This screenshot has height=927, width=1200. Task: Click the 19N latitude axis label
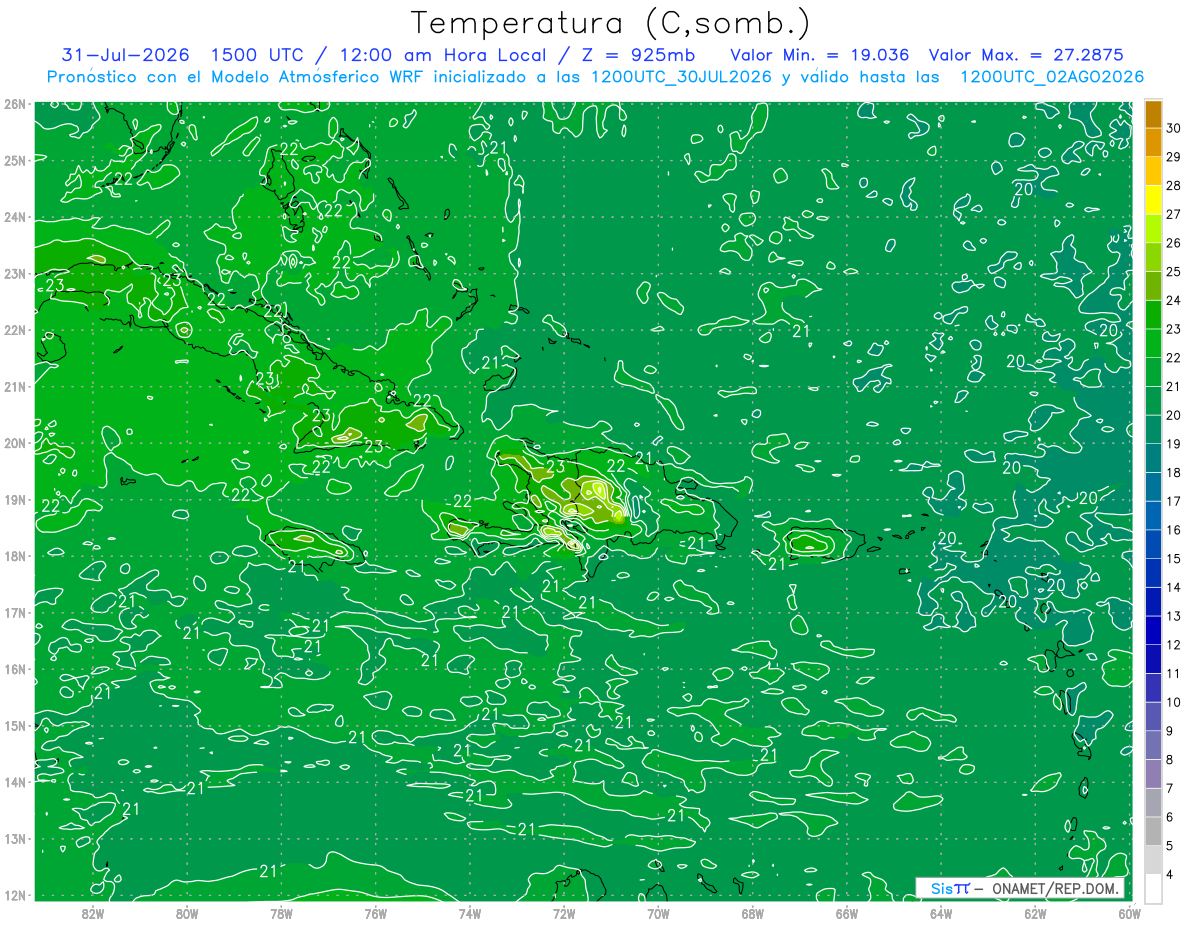(x=14, y=499)
